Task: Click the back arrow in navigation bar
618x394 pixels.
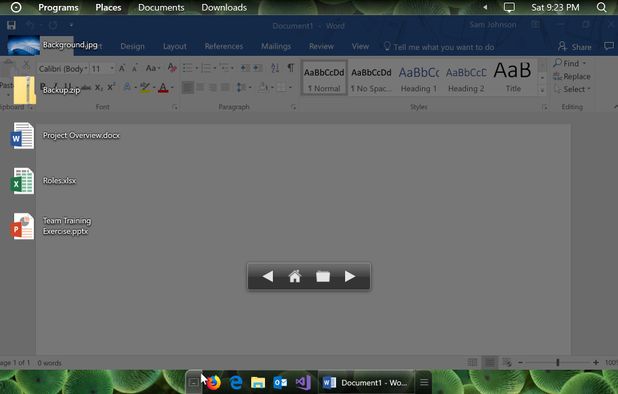Action: 268,276
